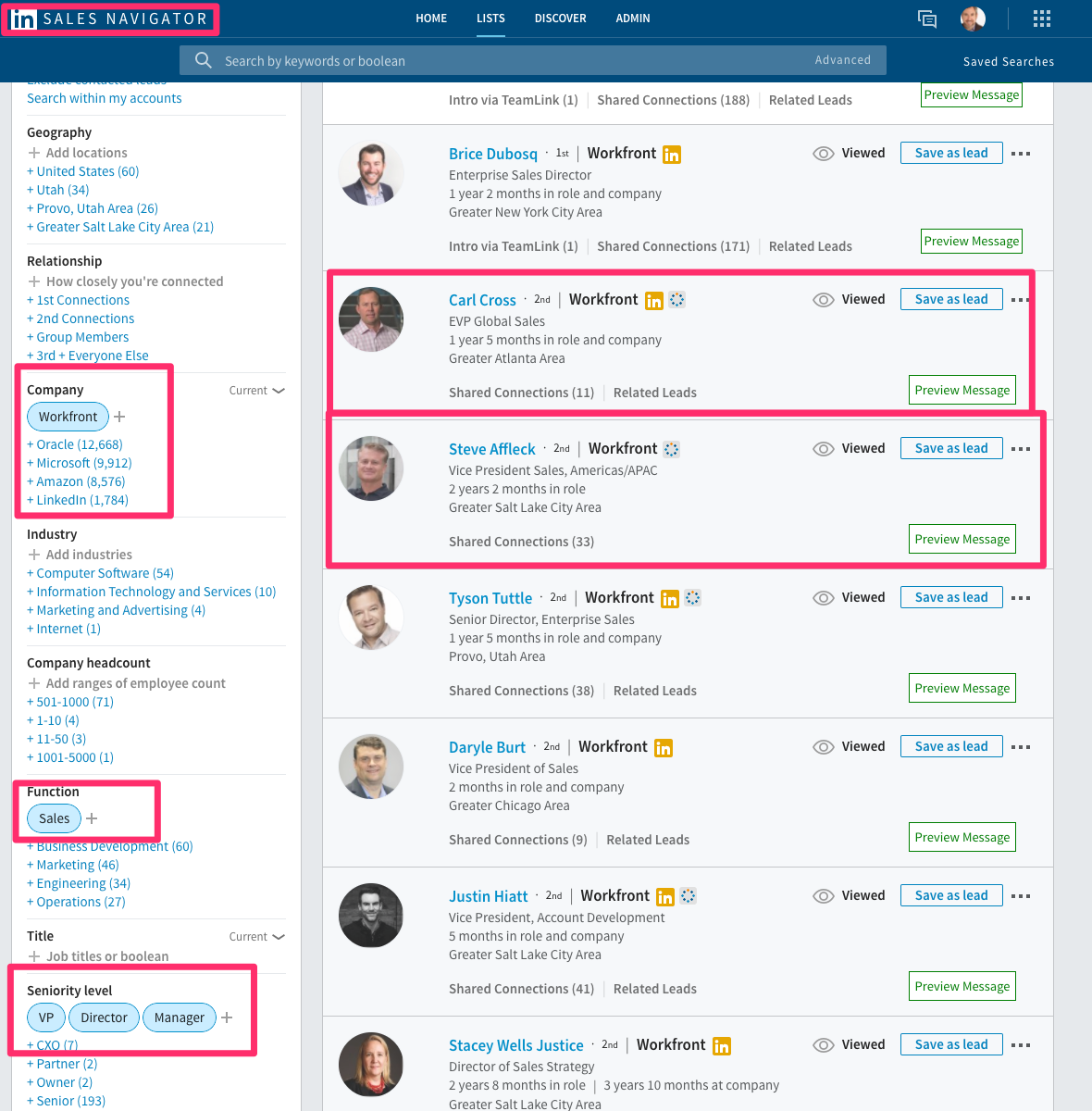Click the TeamLink icon beside Steve Affleck

[672, 449]
